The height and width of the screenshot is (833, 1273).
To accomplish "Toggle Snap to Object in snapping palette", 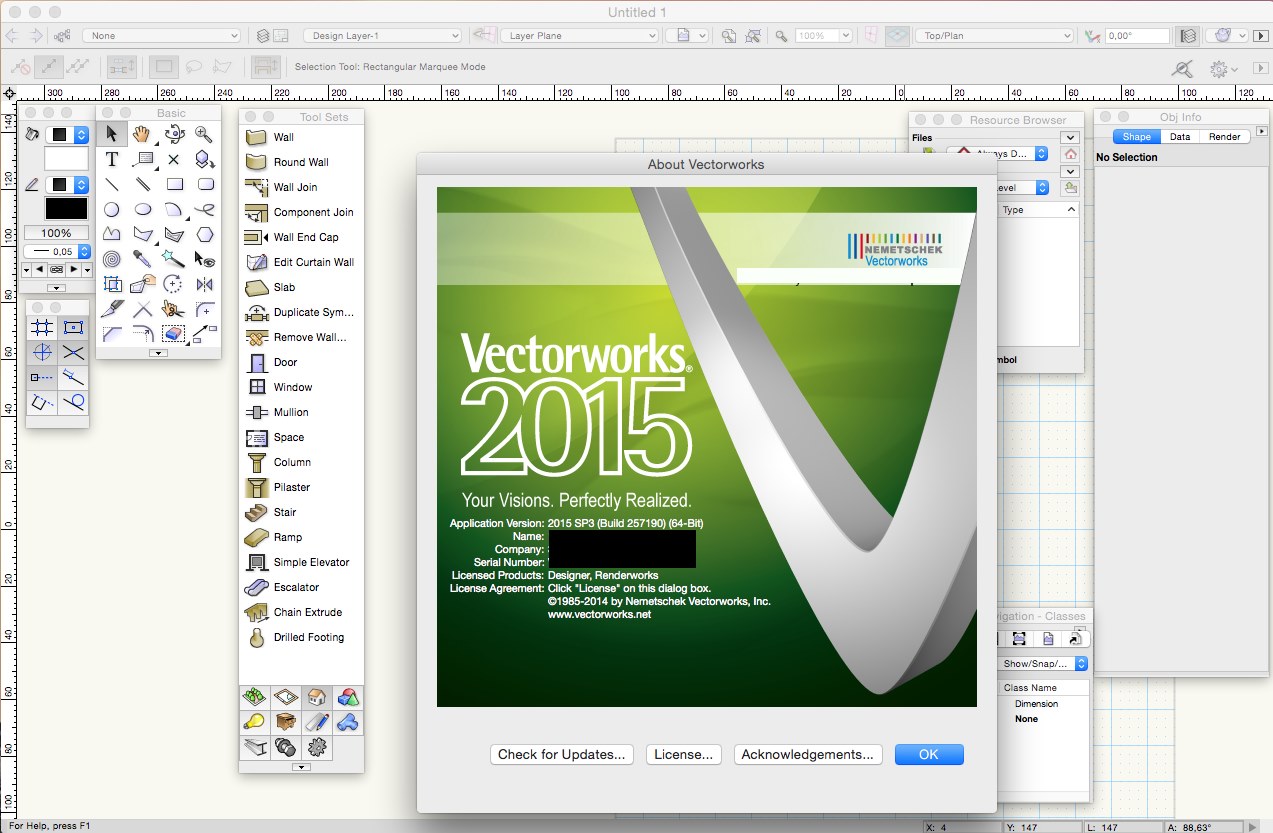I will coord(72,327).
